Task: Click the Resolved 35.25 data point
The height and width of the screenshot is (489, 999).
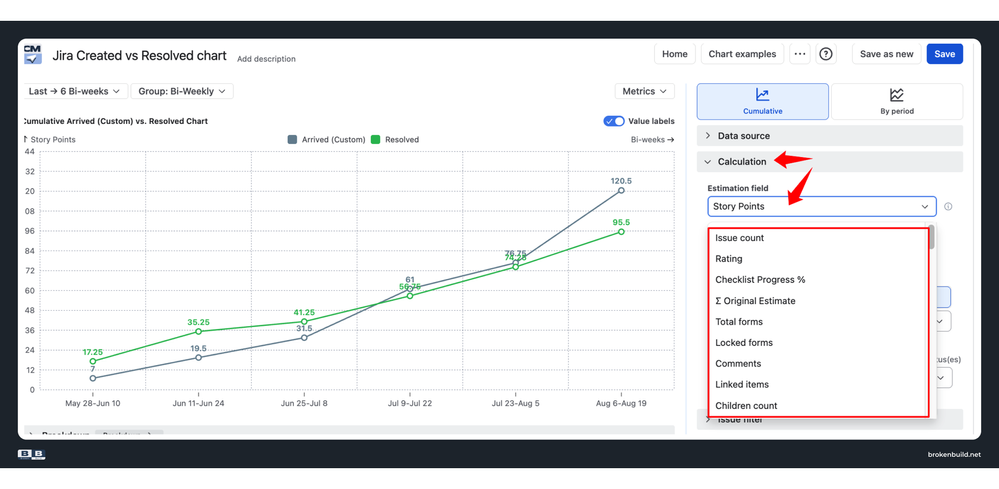Action: (198, 331)
